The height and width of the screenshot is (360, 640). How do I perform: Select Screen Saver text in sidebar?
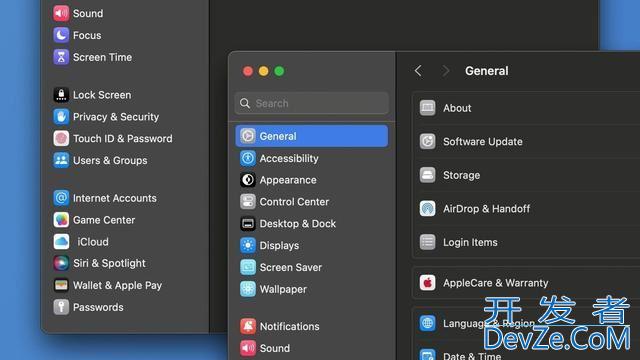click(291, 267)
